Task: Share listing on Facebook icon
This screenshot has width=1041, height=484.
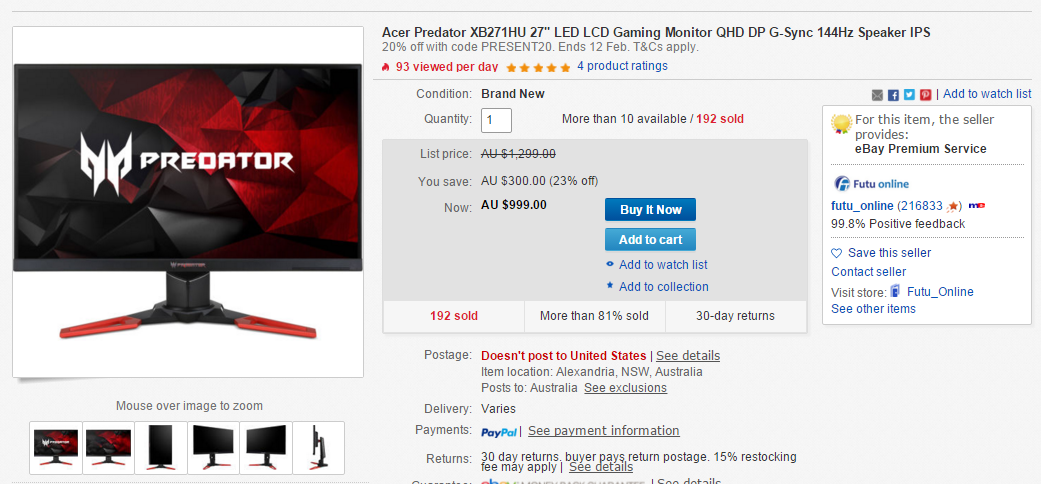Action: [x=893, y=95]
